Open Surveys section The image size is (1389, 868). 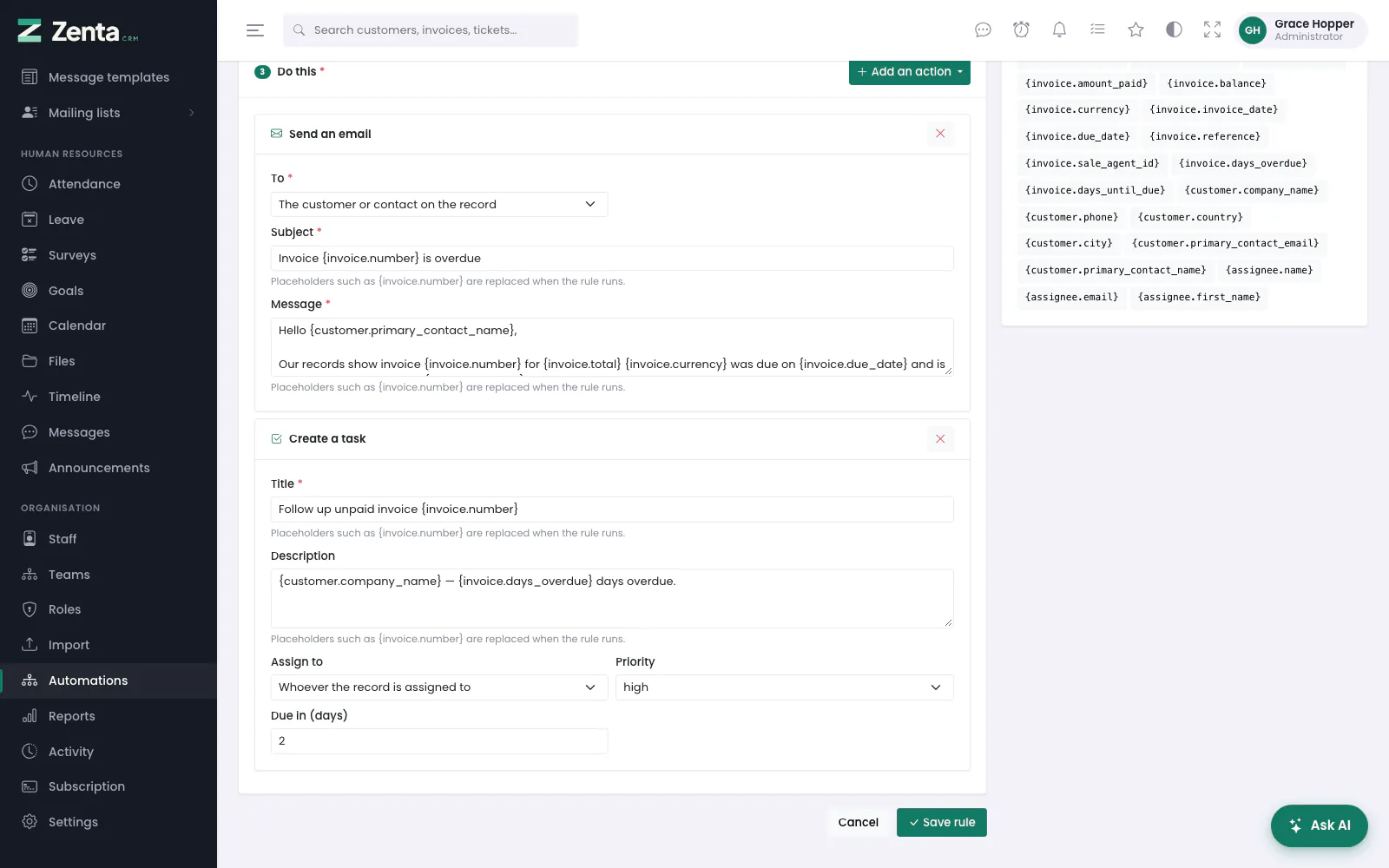point(109,255)
